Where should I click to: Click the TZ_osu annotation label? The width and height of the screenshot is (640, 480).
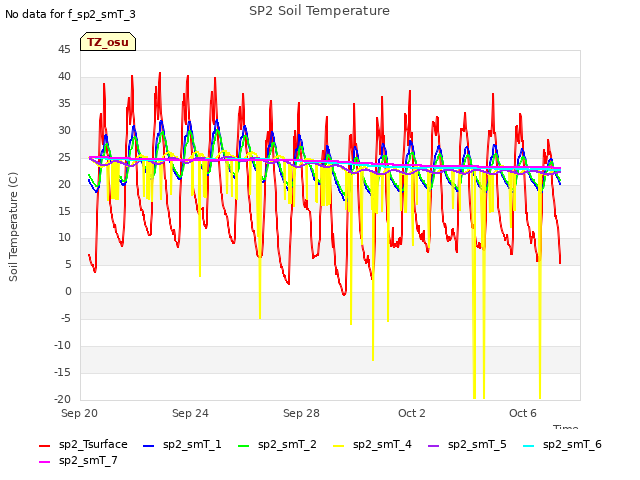[x=108, y=42]
